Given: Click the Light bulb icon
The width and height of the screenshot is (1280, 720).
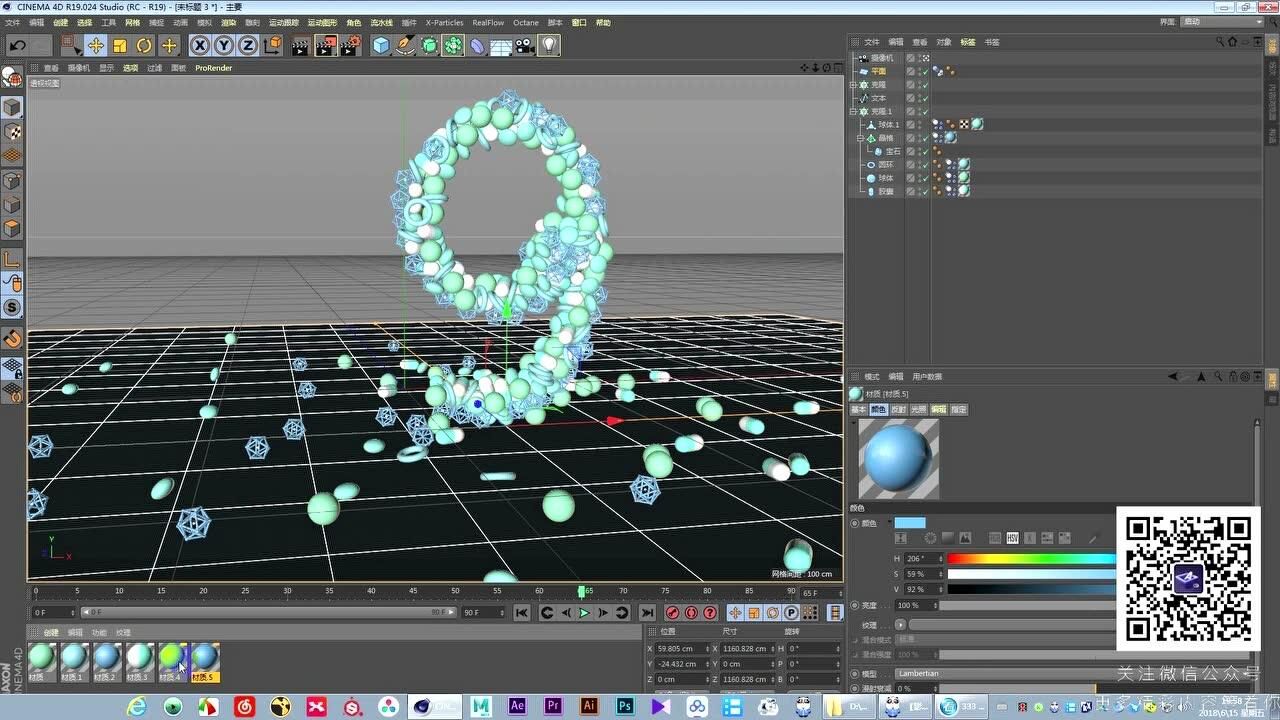Looking at the screenshot, I should pos(549,45).
